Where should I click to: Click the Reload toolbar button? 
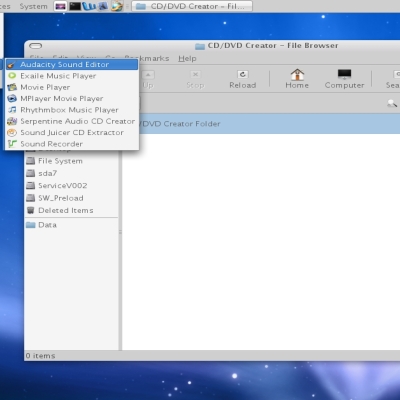pyautogui.click(x=243, y=79)
